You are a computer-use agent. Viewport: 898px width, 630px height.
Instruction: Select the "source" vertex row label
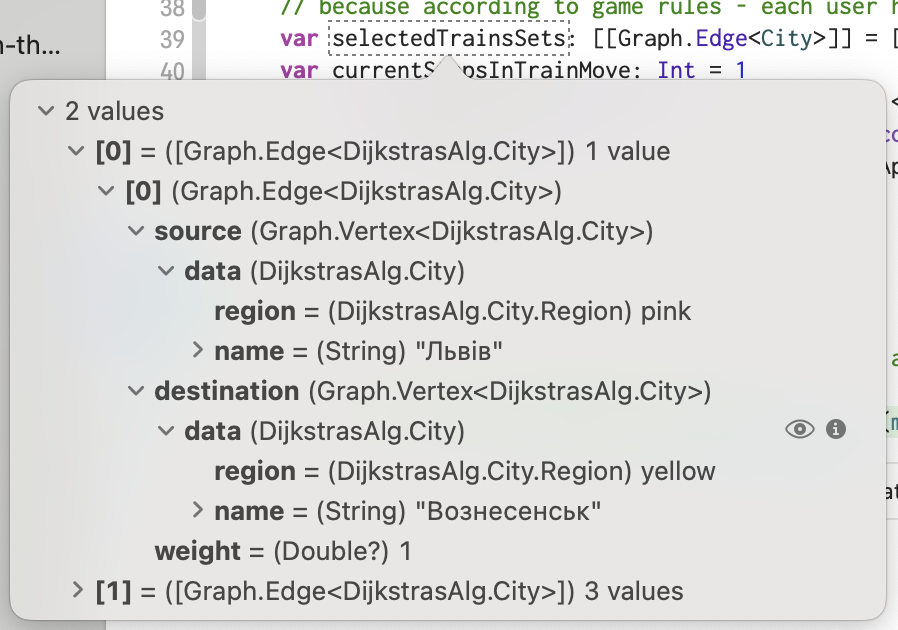198,231
